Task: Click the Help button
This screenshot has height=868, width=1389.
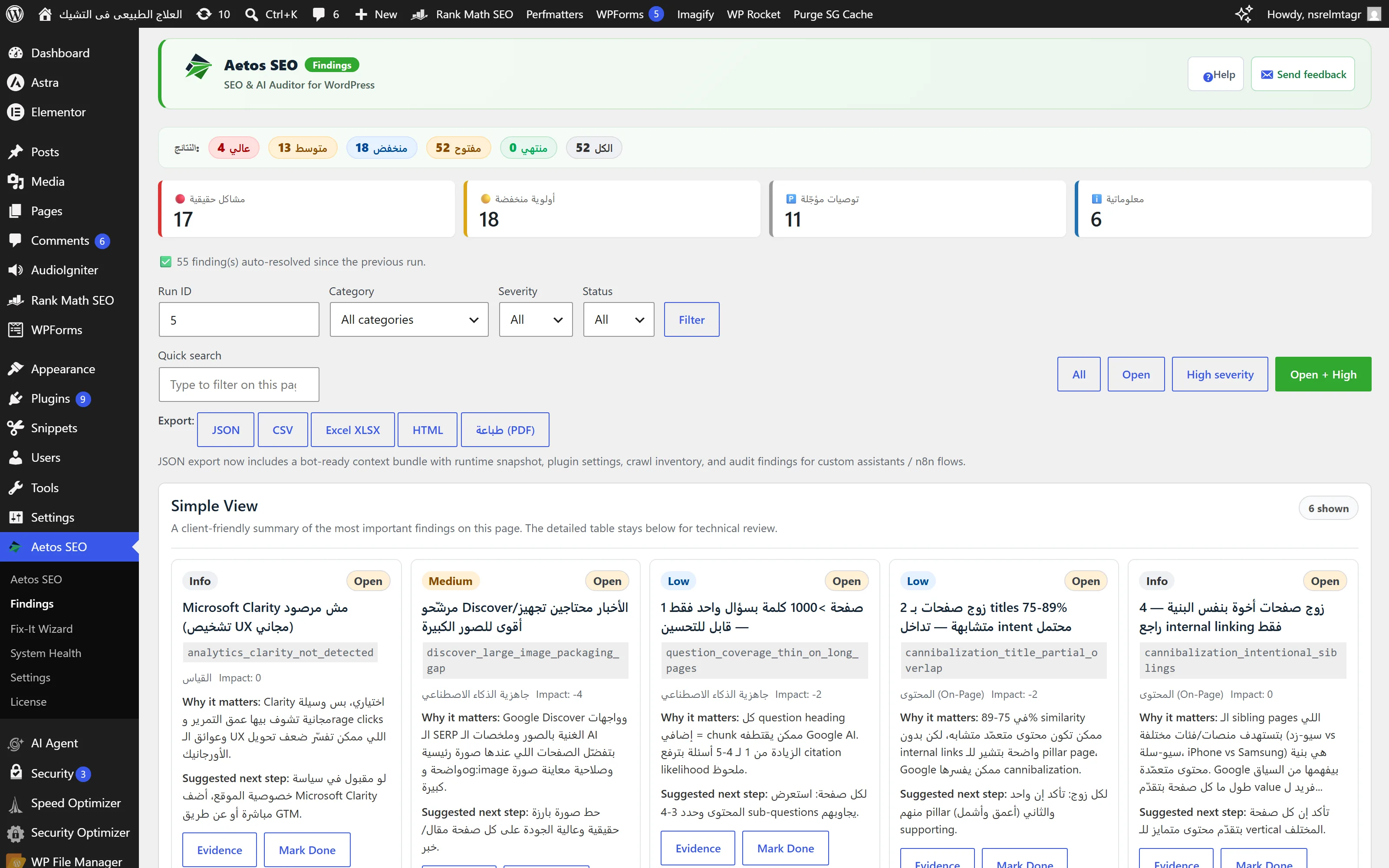Action: (x=1216, y=74)
